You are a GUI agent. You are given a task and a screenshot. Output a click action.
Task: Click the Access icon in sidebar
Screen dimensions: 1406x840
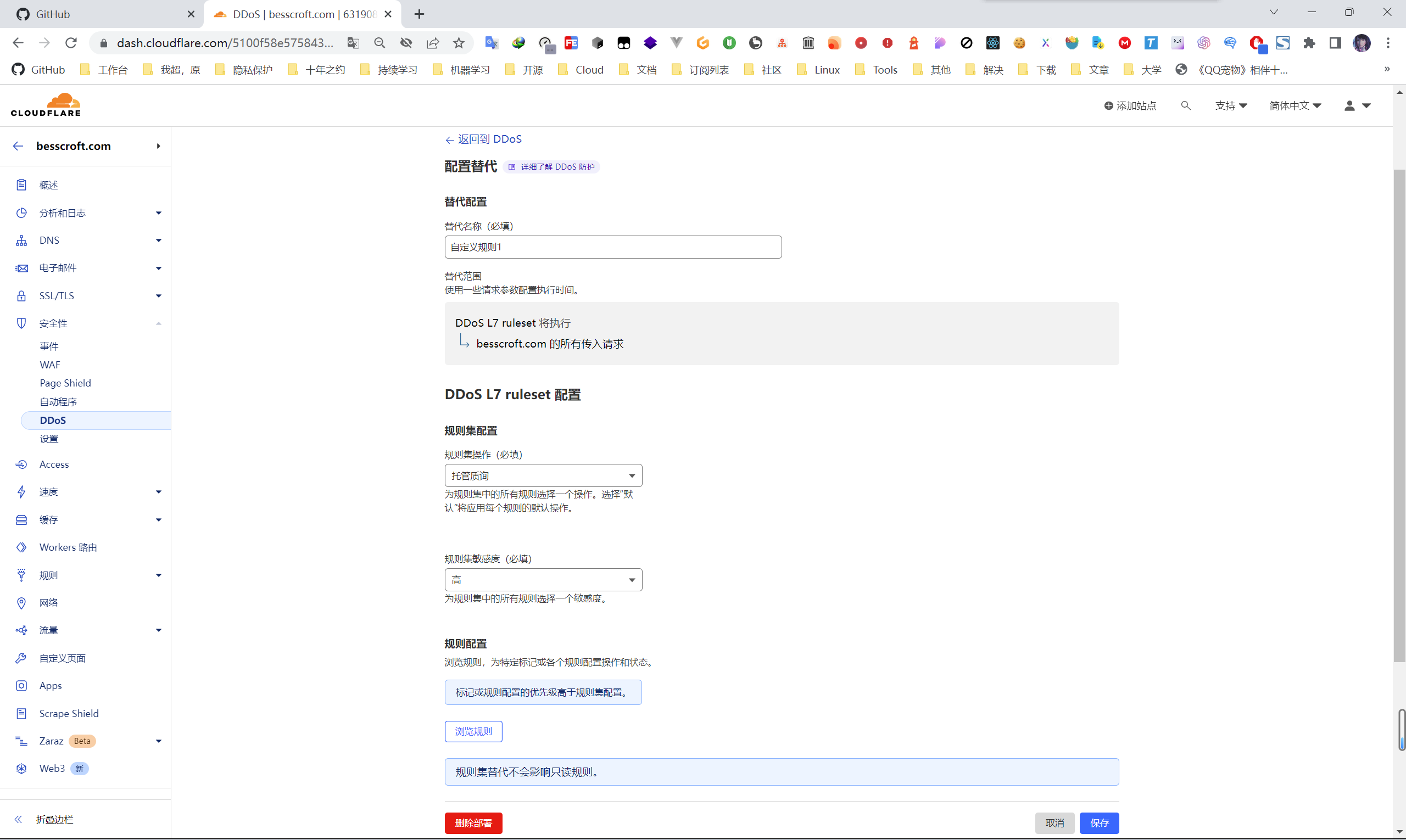21,464
